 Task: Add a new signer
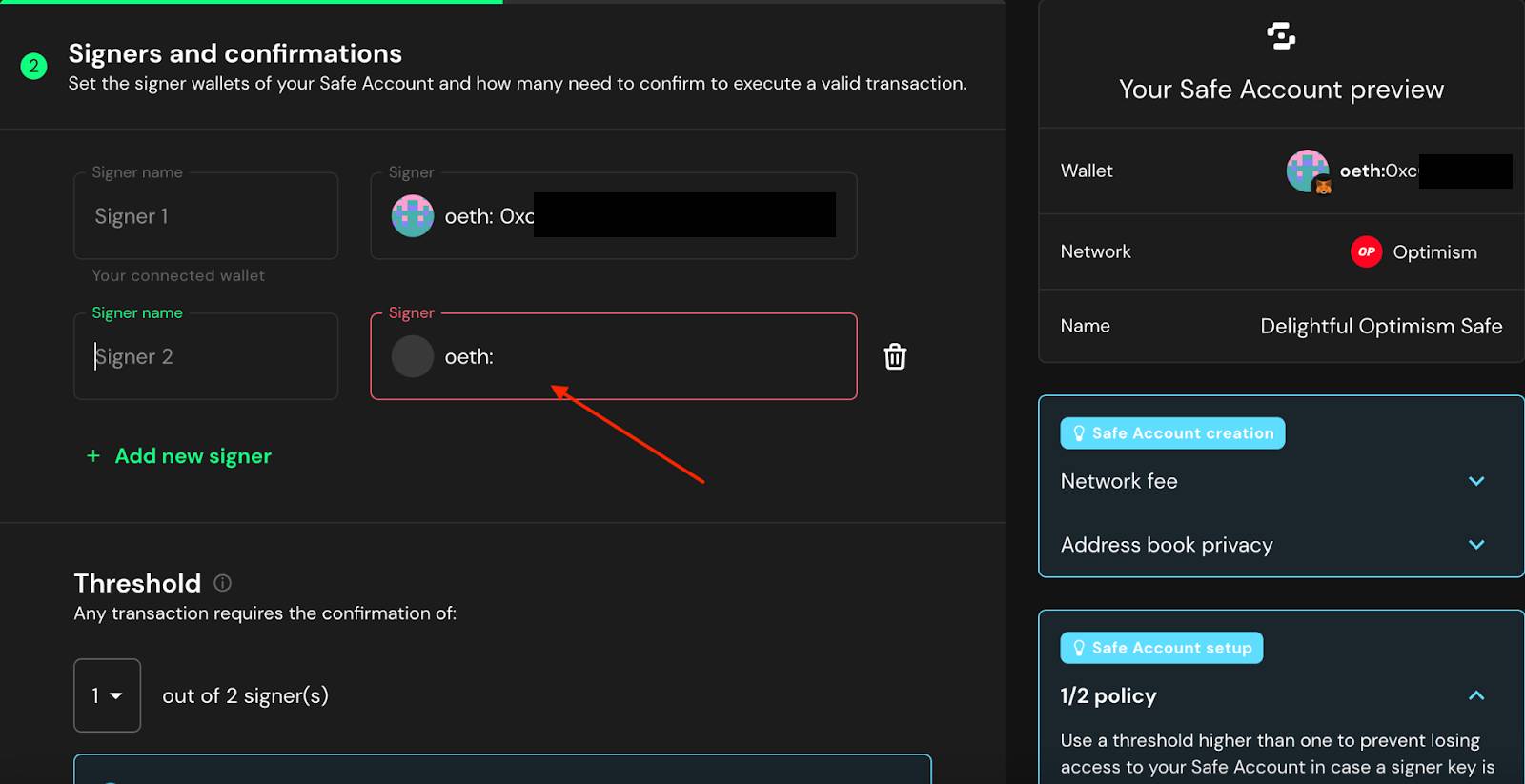point(179,456)
